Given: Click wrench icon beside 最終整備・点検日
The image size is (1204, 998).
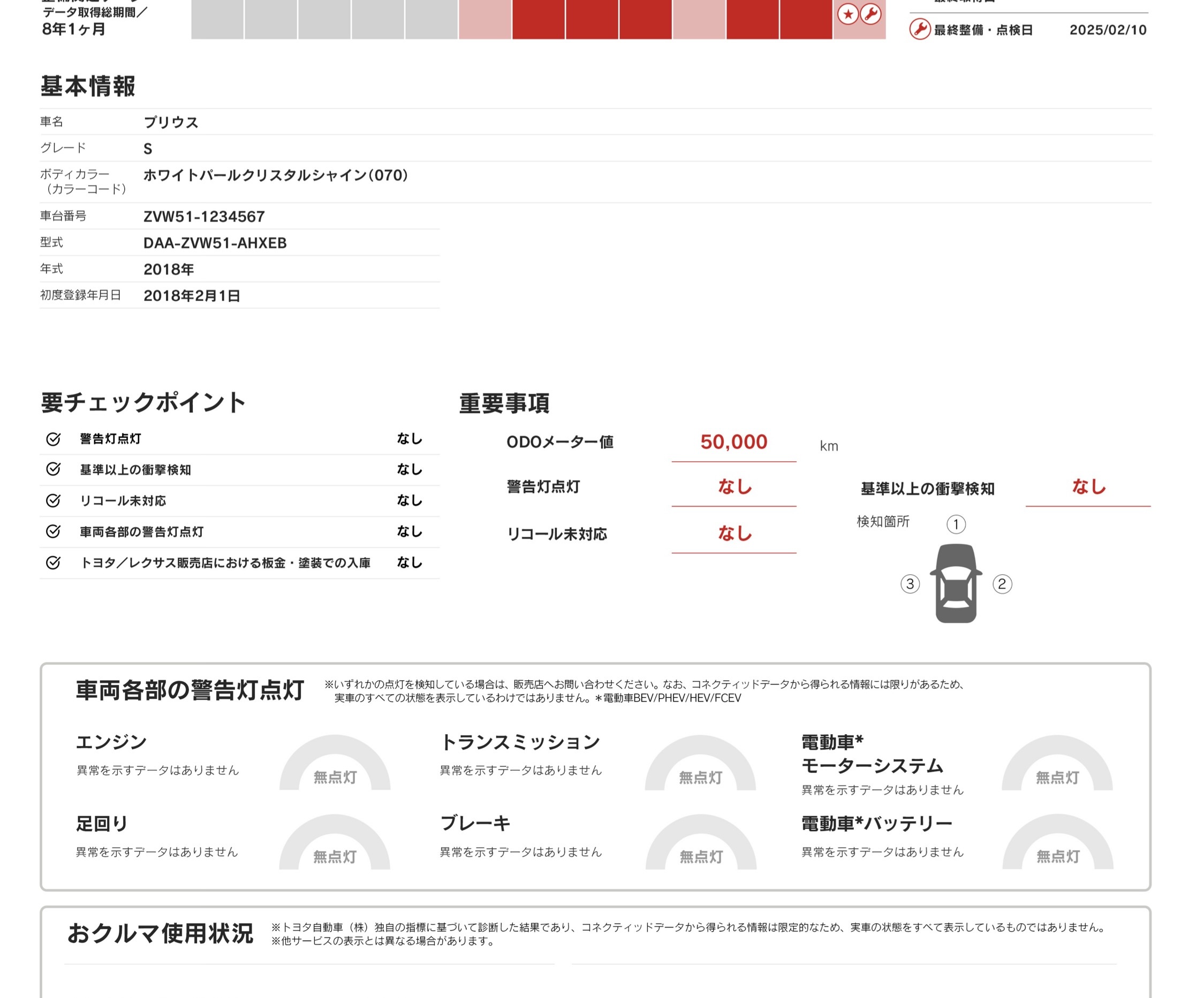Looking at the screenshot, I should 920,29.
